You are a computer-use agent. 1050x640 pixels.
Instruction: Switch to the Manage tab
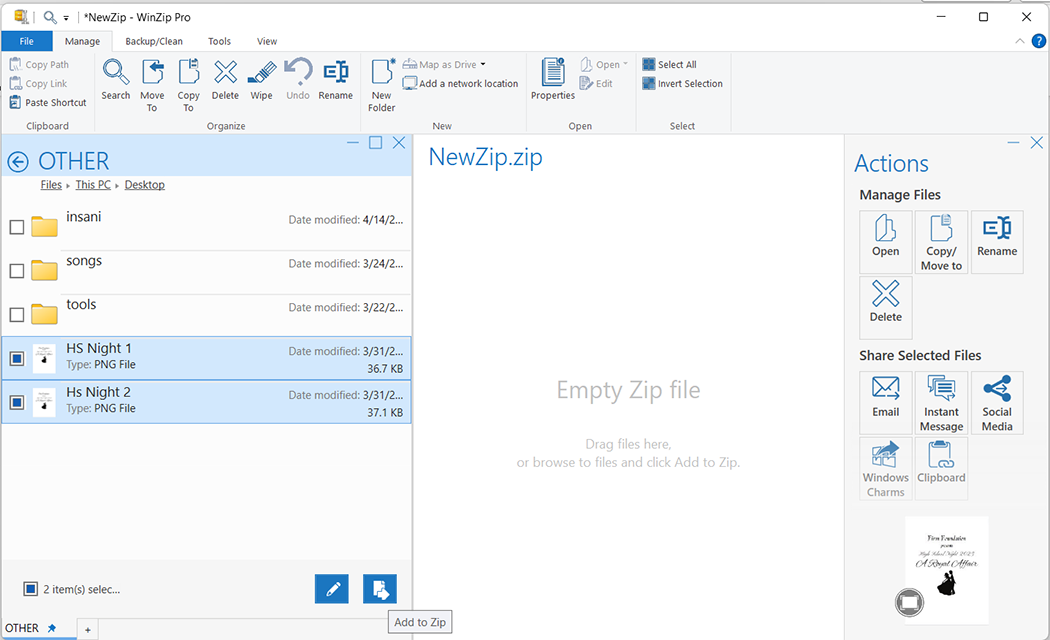(82, 41)
